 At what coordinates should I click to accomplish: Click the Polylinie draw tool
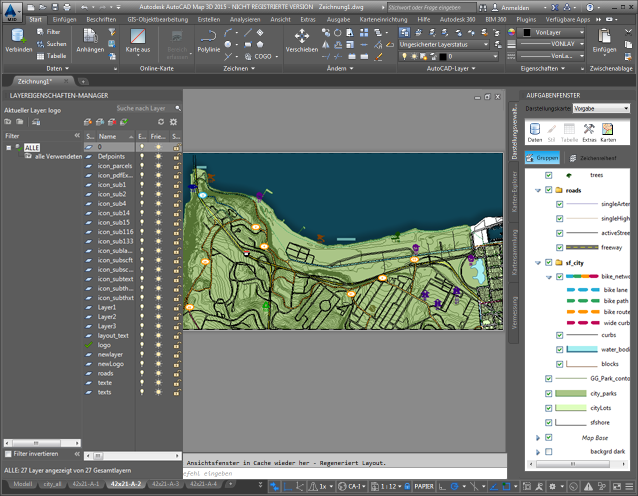tap(208, 40)
